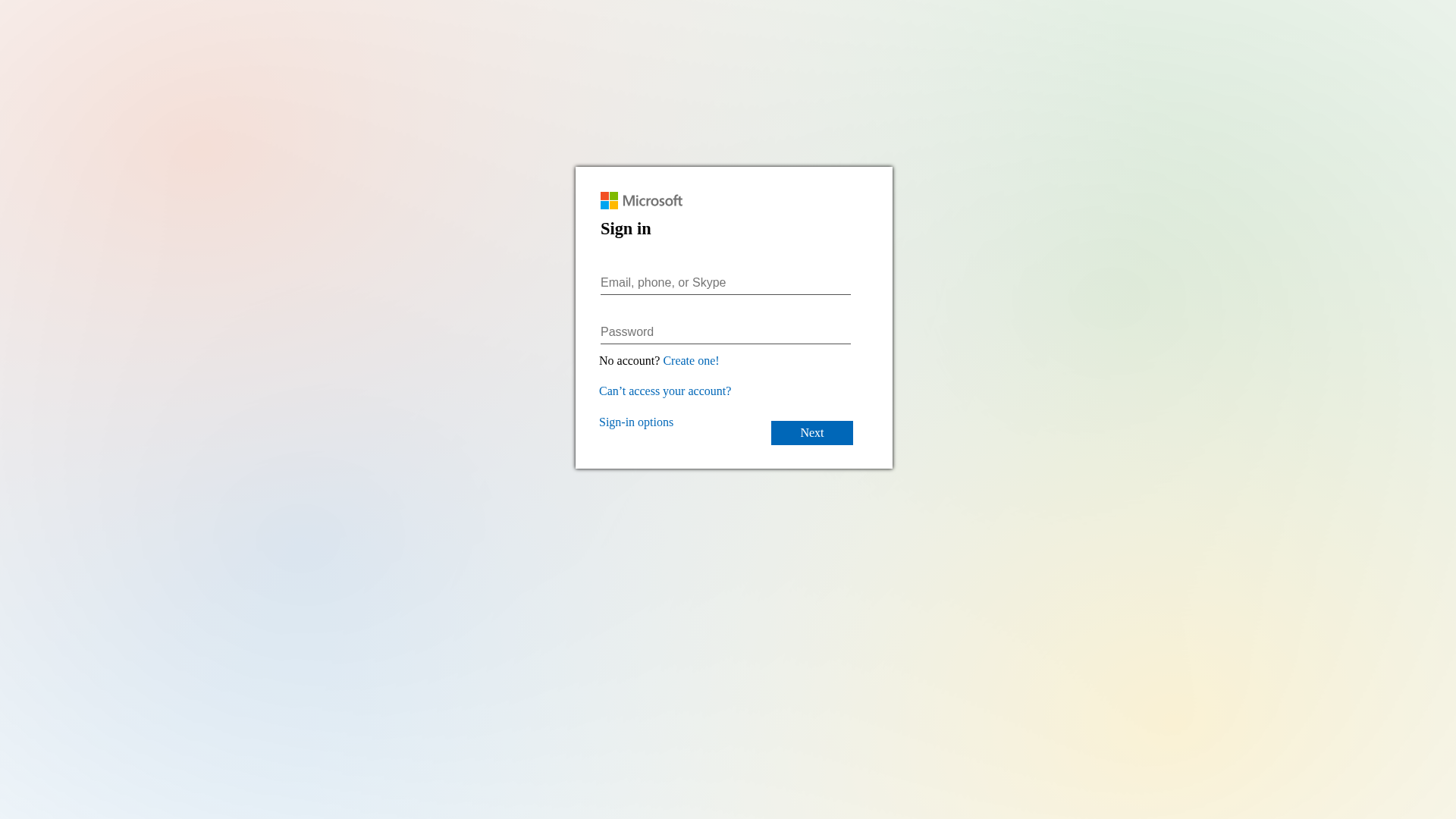Focus the Password field
Screen dimensions: 1456x819
(x=726, y=332)
